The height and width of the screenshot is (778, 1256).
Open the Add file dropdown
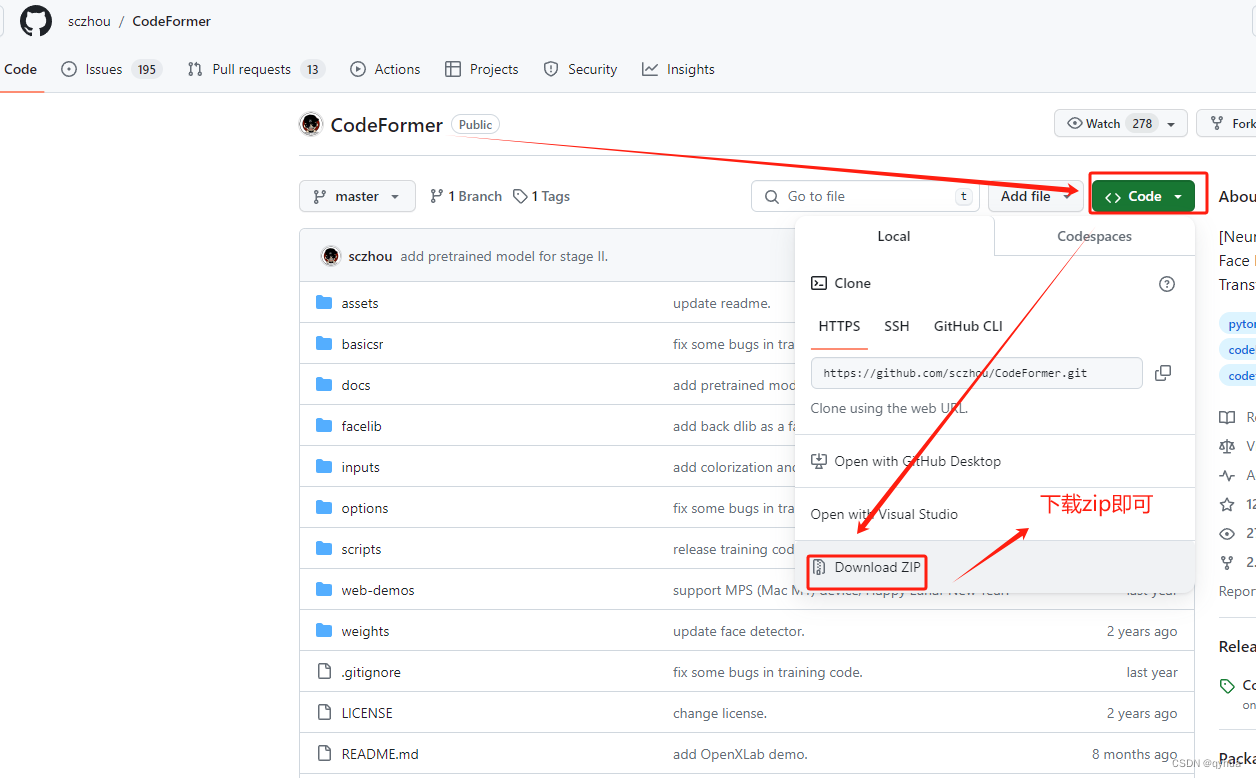click(1036, 196)
